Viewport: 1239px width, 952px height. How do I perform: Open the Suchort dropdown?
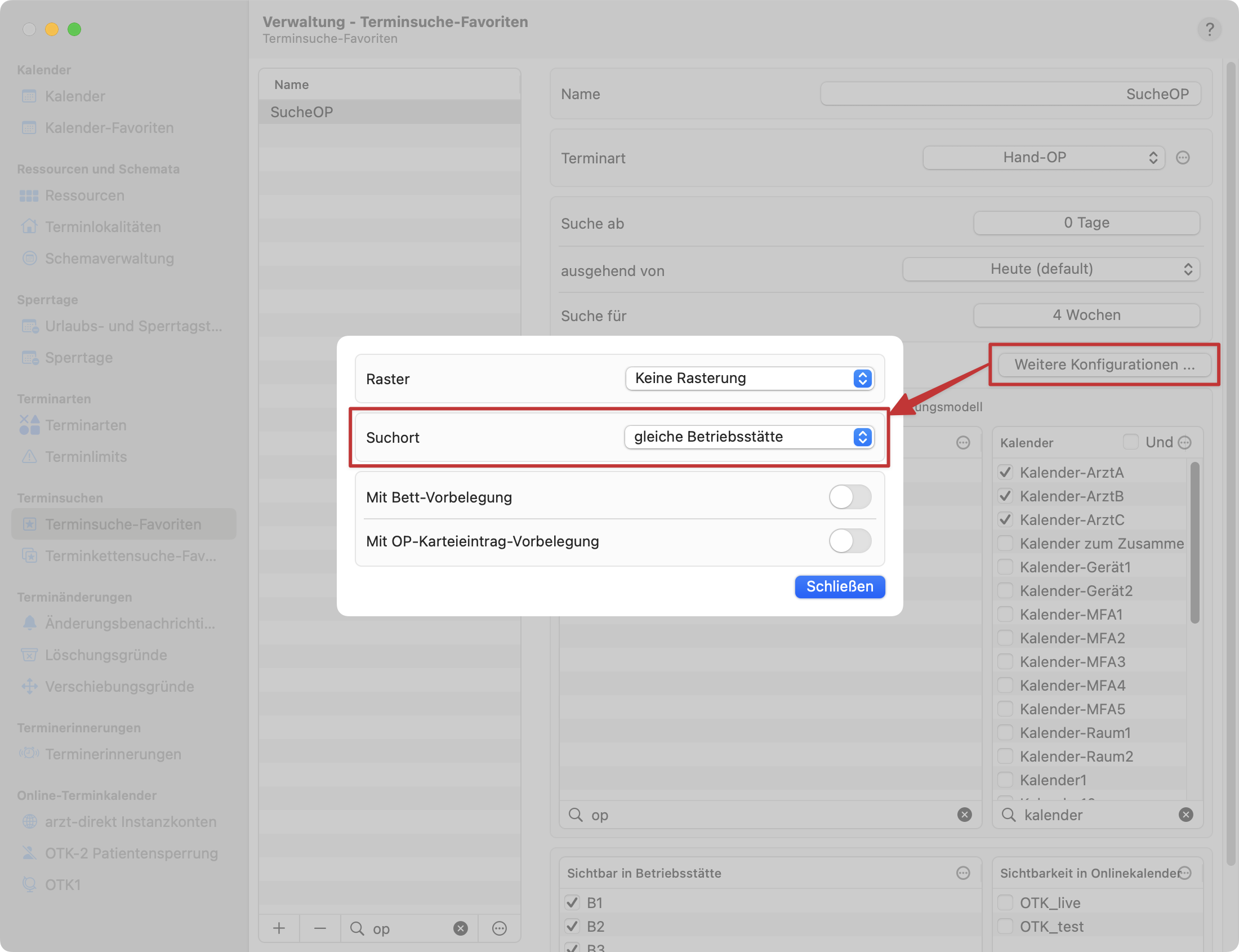749,437
